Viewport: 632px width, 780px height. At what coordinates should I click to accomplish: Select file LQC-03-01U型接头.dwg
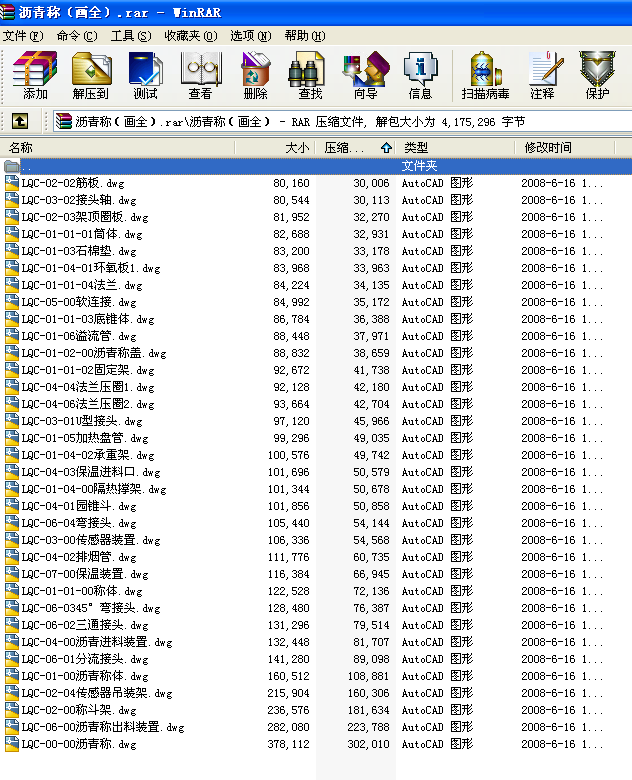pyautogui.click(x=82, y=421)
